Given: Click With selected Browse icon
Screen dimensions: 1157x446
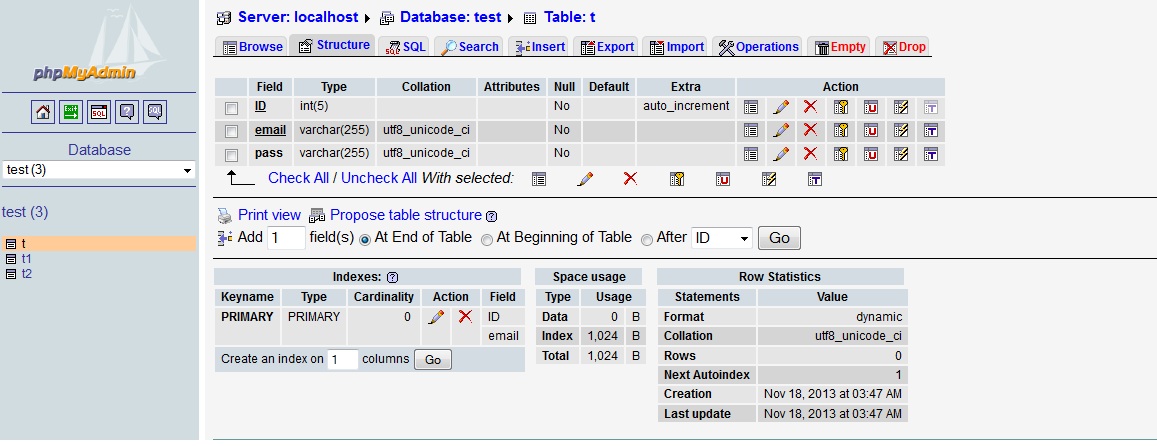Looking at the screenshot, I should pos(539,179).
